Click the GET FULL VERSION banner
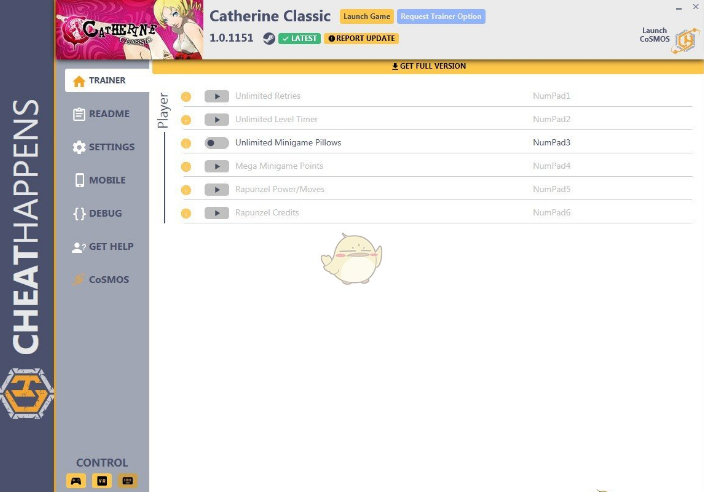704x492 pixels. pyautogui.click(x=428, y=66)
